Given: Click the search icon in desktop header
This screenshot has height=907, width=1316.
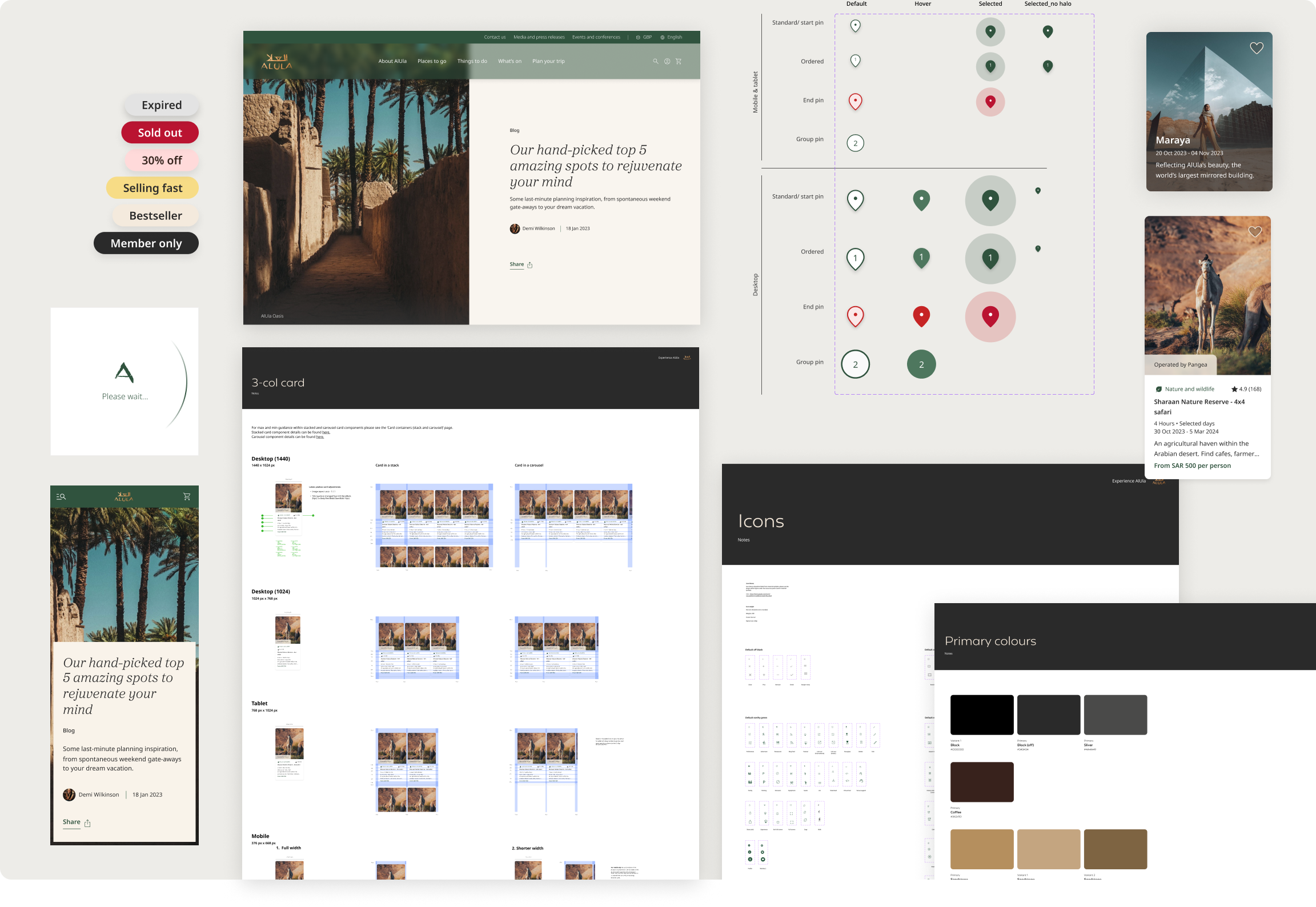Looking at the screenshot, I should point(655,61).
